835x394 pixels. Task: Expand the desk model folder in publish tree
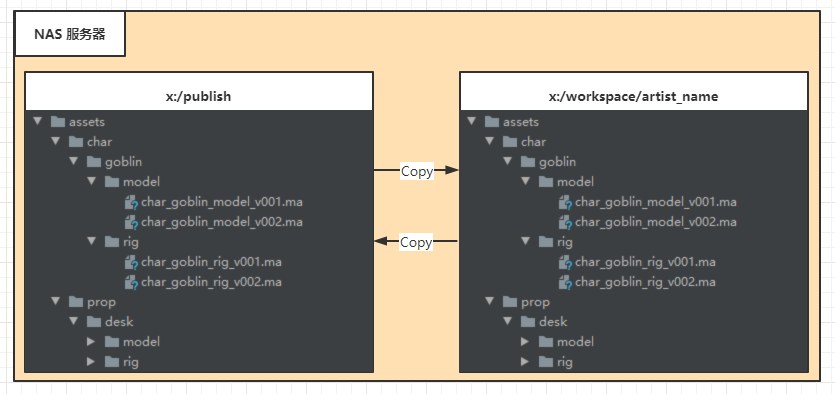(91, 341)
